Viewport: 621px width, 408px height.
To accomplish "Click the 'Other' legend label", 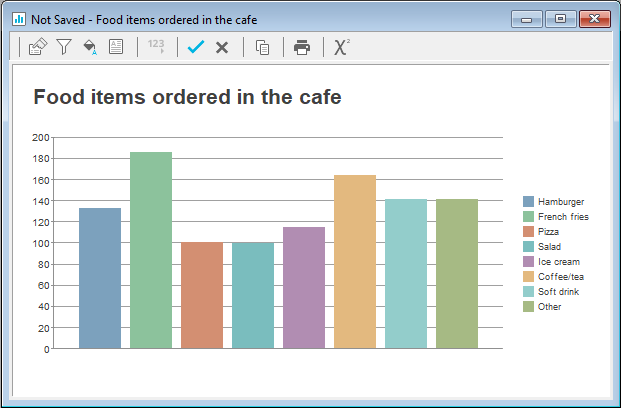I will pos(549,307).
